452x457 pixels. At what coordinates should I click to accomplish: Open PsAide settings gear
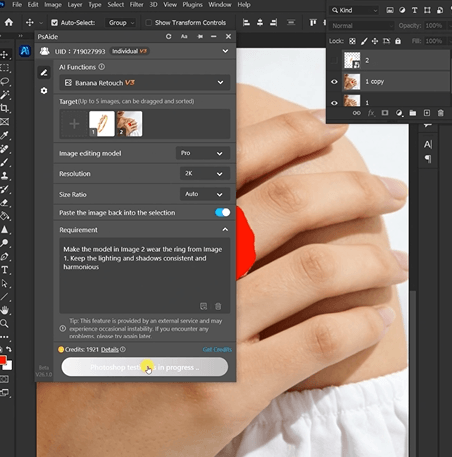(44, 91)
